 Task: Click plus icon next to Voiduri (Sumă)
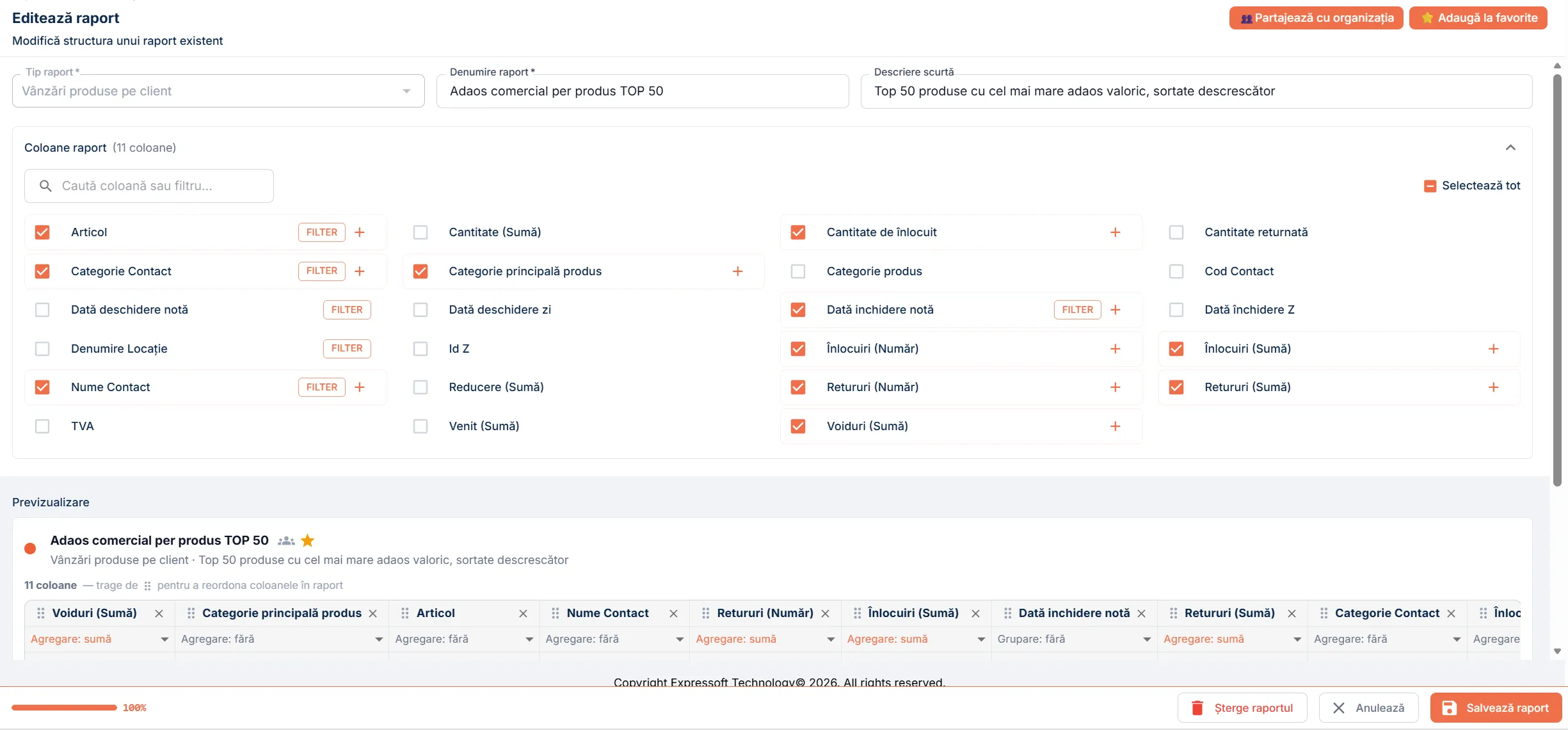[1116, 426]
